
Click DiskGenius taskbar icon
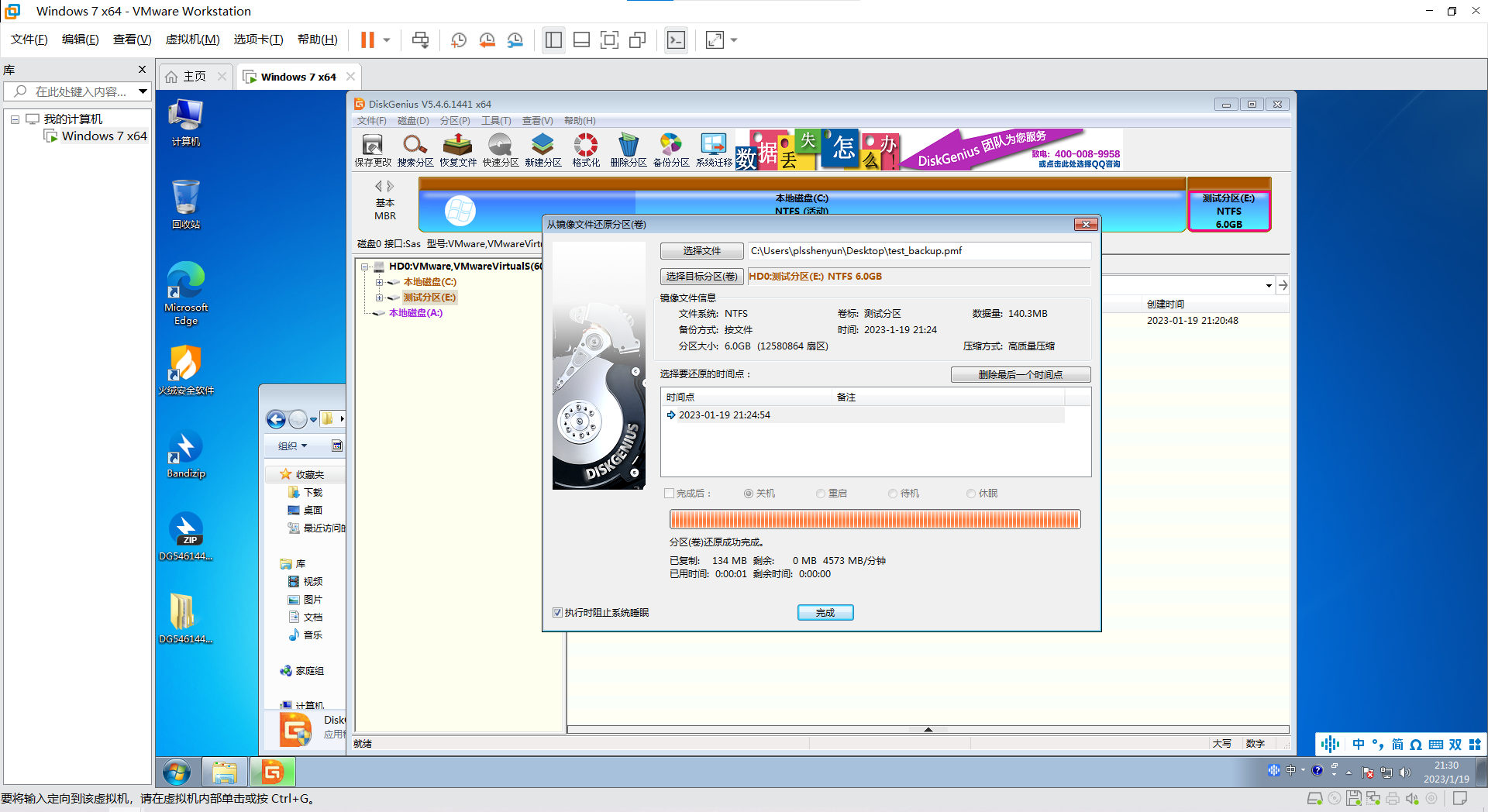[273, 772]
